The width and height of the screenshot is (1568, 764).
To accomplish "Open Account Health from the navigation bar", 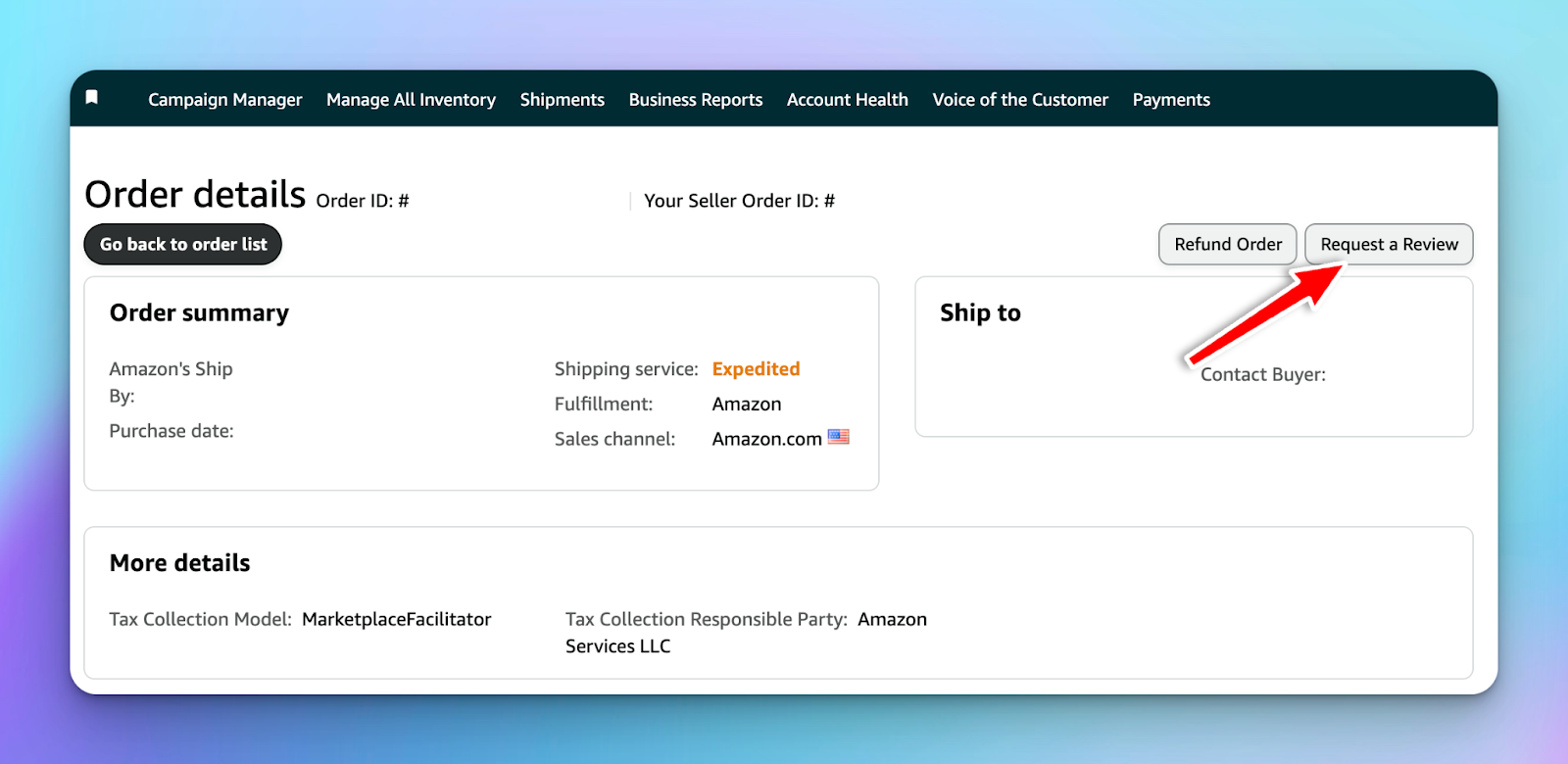I will tap(847, 100).
